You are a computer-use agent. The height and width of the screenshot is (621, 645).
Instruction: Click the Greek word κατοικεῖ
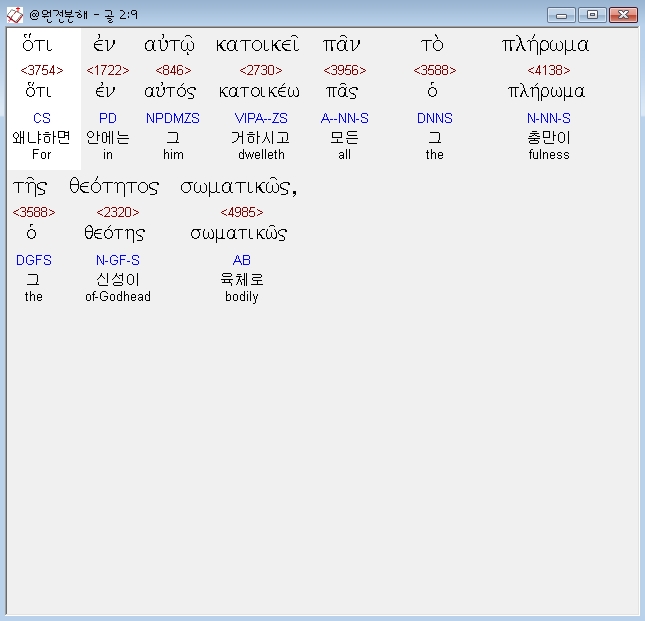pos(258,44)
